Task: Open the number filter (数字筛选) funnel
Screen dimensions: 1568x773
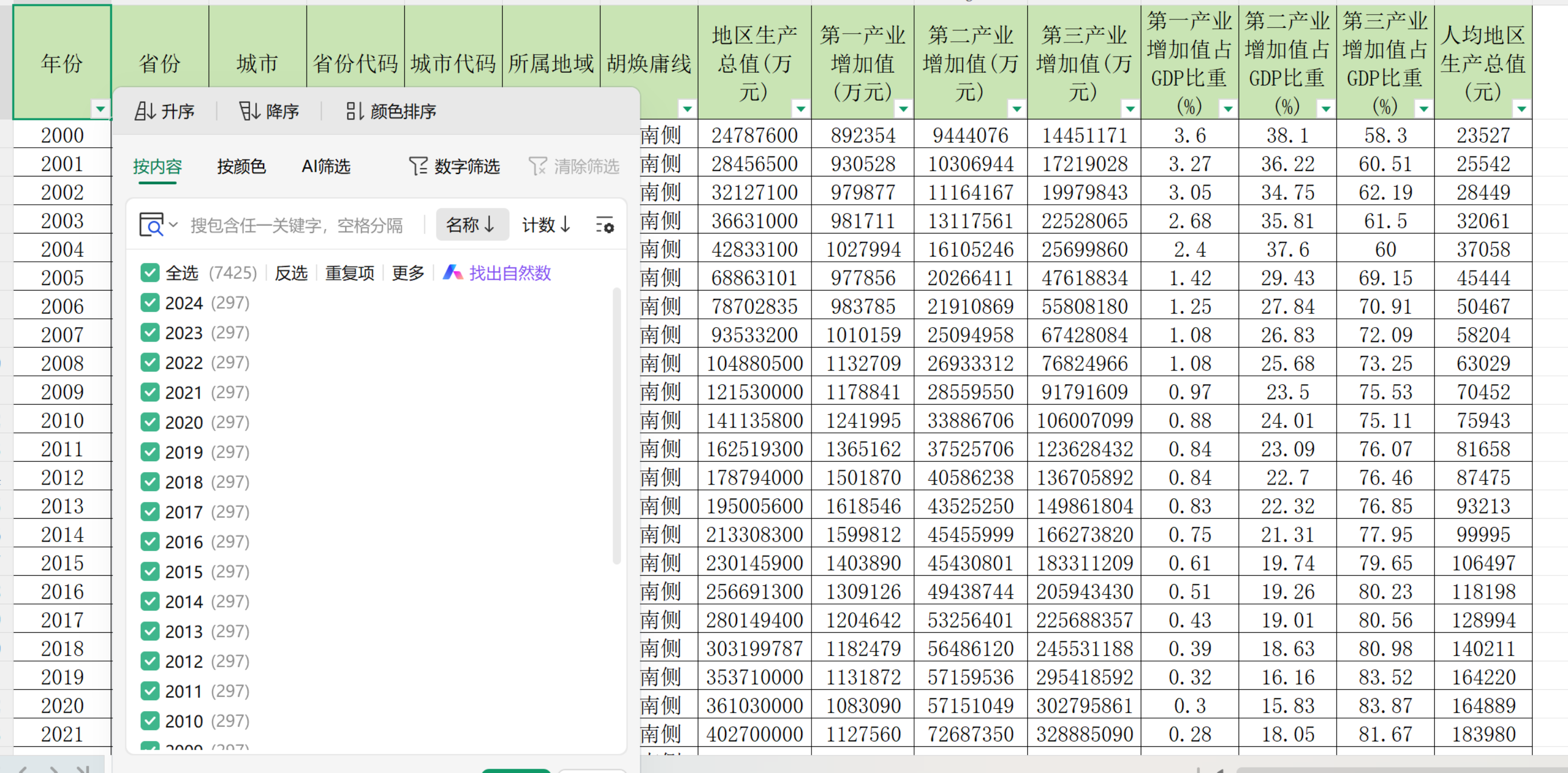Action: coord(418,166)
